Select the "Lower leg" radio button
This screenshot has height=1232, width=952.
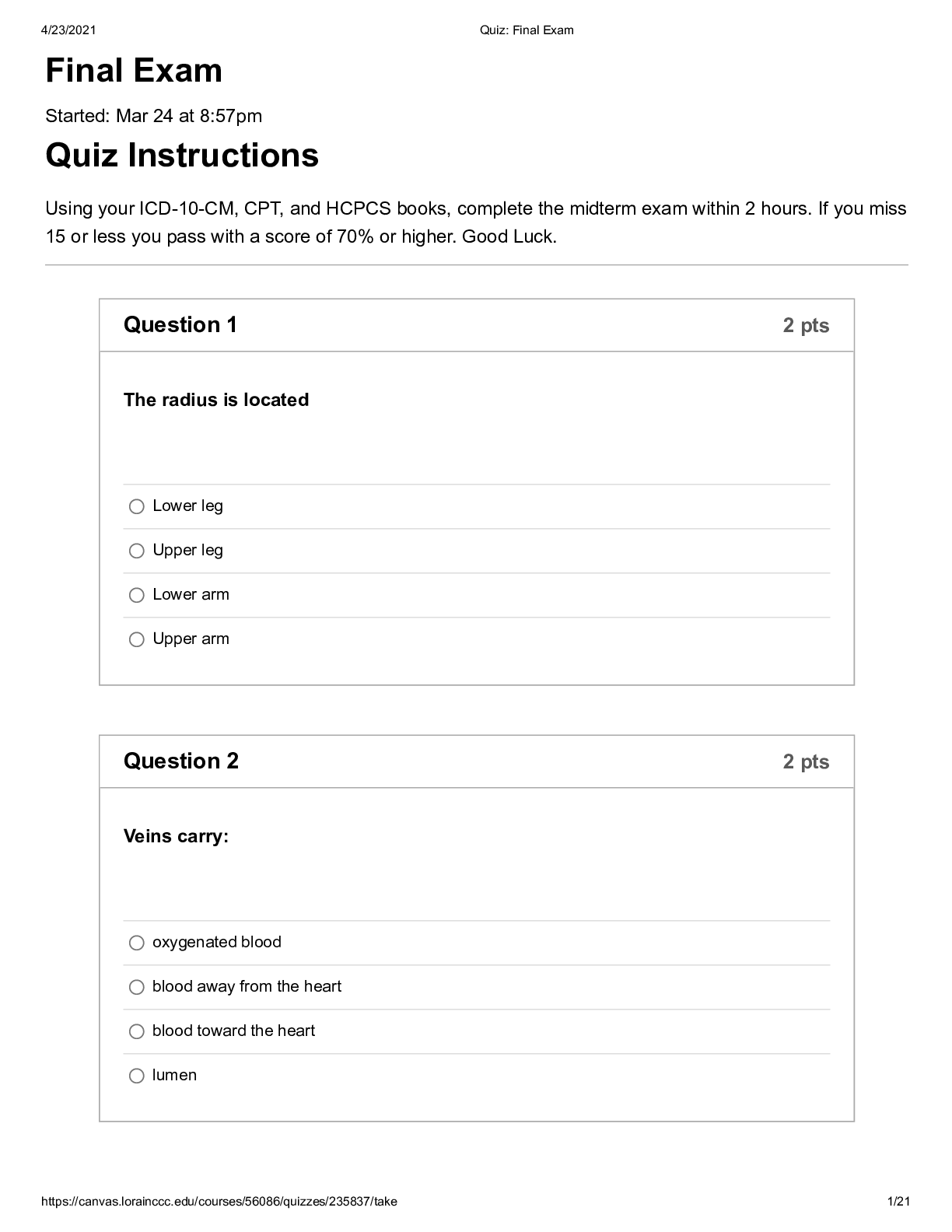tap(137, 506)
